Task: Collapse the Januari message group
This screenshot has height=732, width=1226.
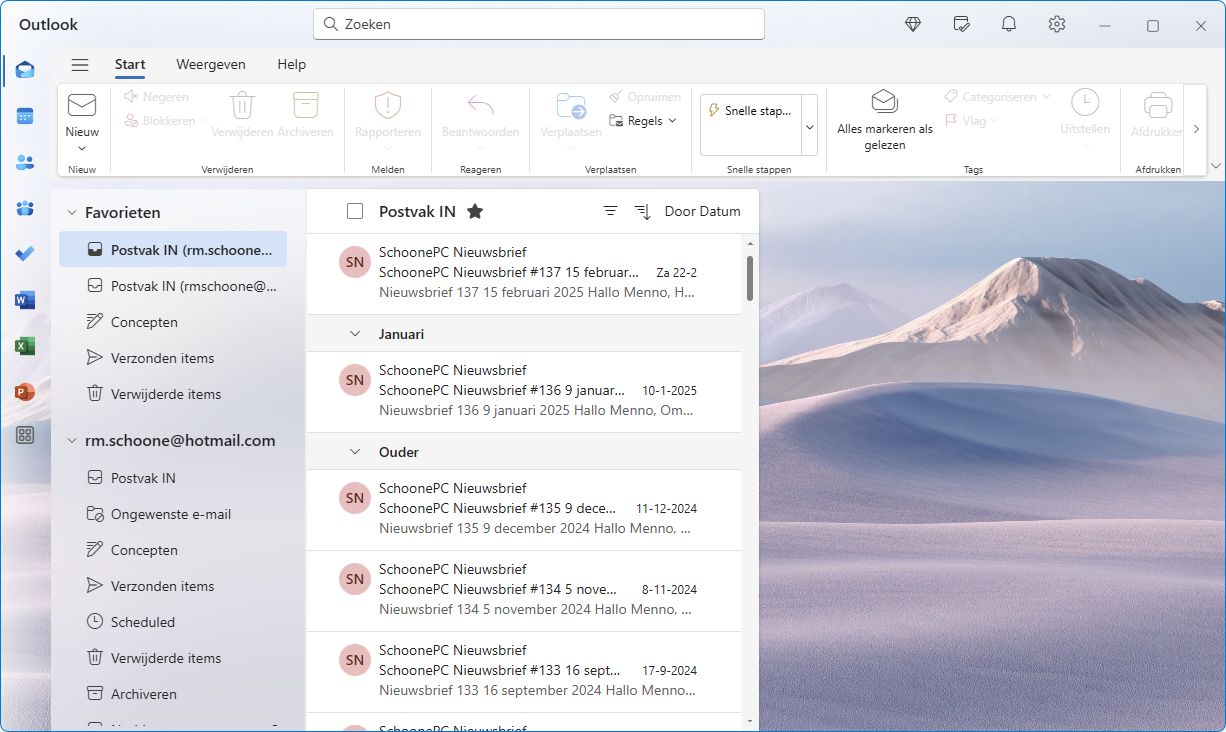Action: 355,334
